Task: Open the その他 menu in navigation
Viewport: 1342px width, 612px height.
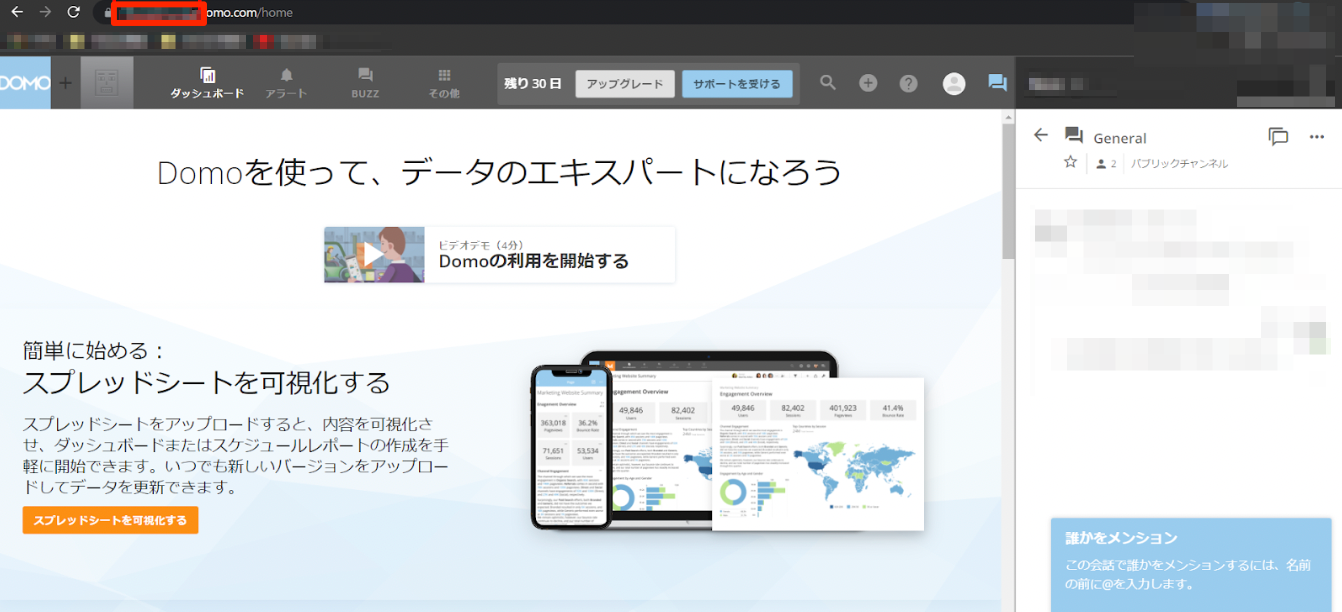Action: tap(444, 83)
